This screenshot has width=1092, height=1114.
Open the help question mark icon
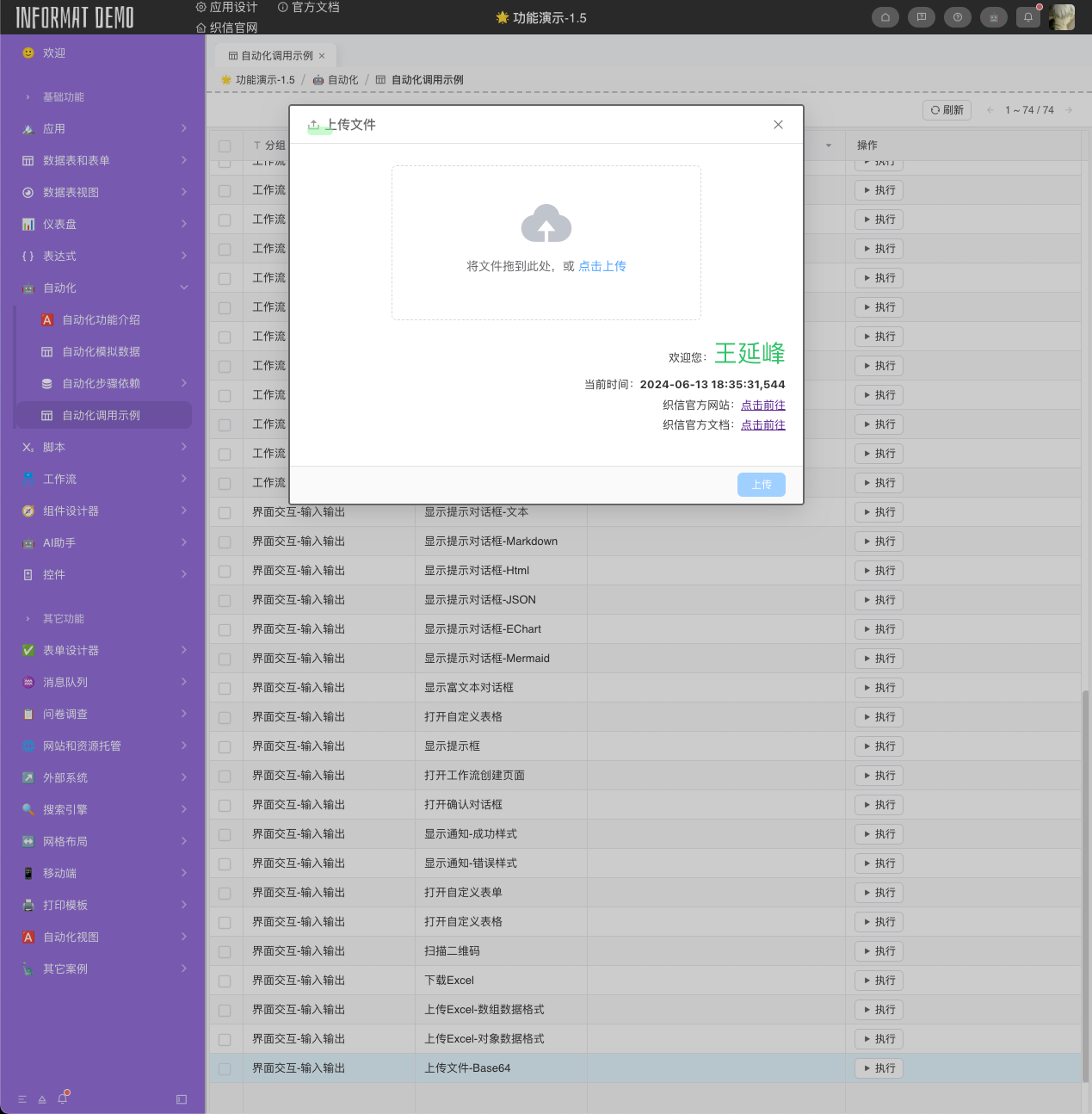[x=958, y=17]
